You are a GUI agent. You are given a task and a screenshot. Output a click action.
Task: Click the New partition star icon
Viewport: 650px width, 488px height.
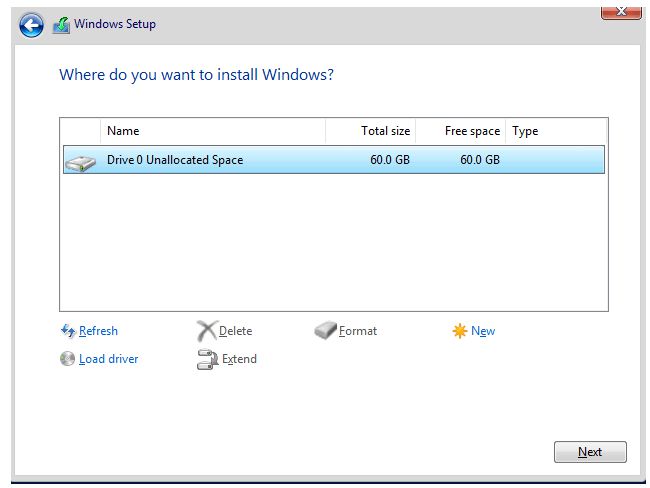(459, 331)
